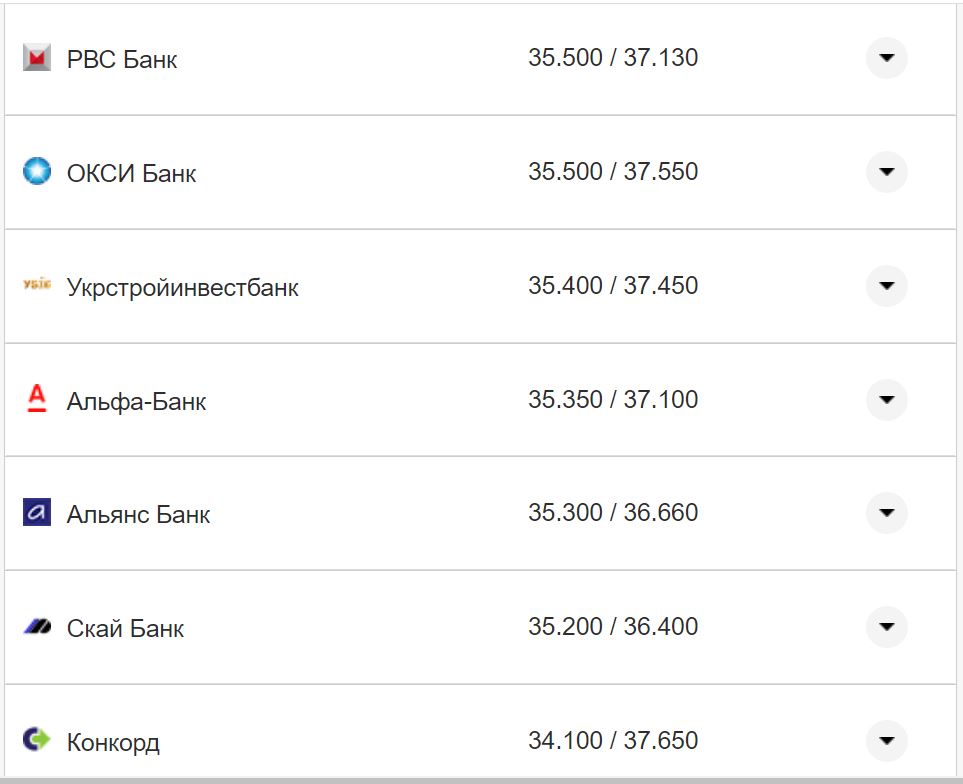
Task: Click the Конкорд logo icon
Action: click(x=36, y=740)
